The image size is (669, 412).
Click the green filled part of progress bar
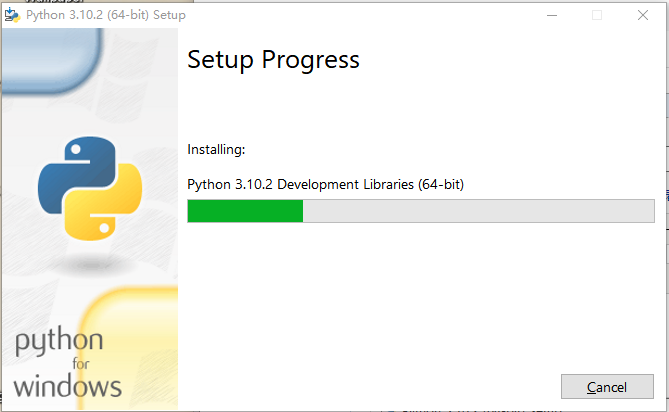245,210
